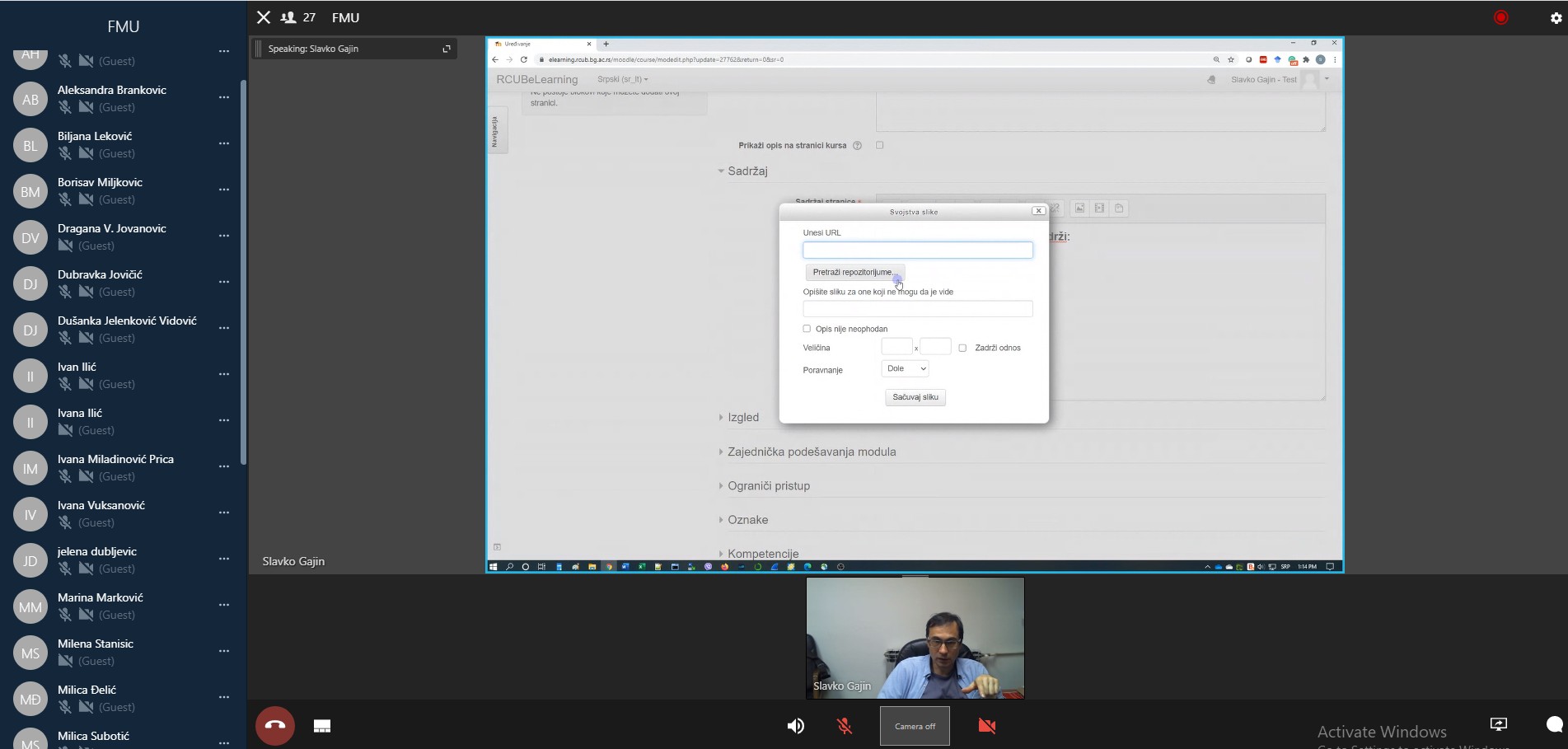Turn on the camera icon
1568x749 pixels.
[986, 726]
